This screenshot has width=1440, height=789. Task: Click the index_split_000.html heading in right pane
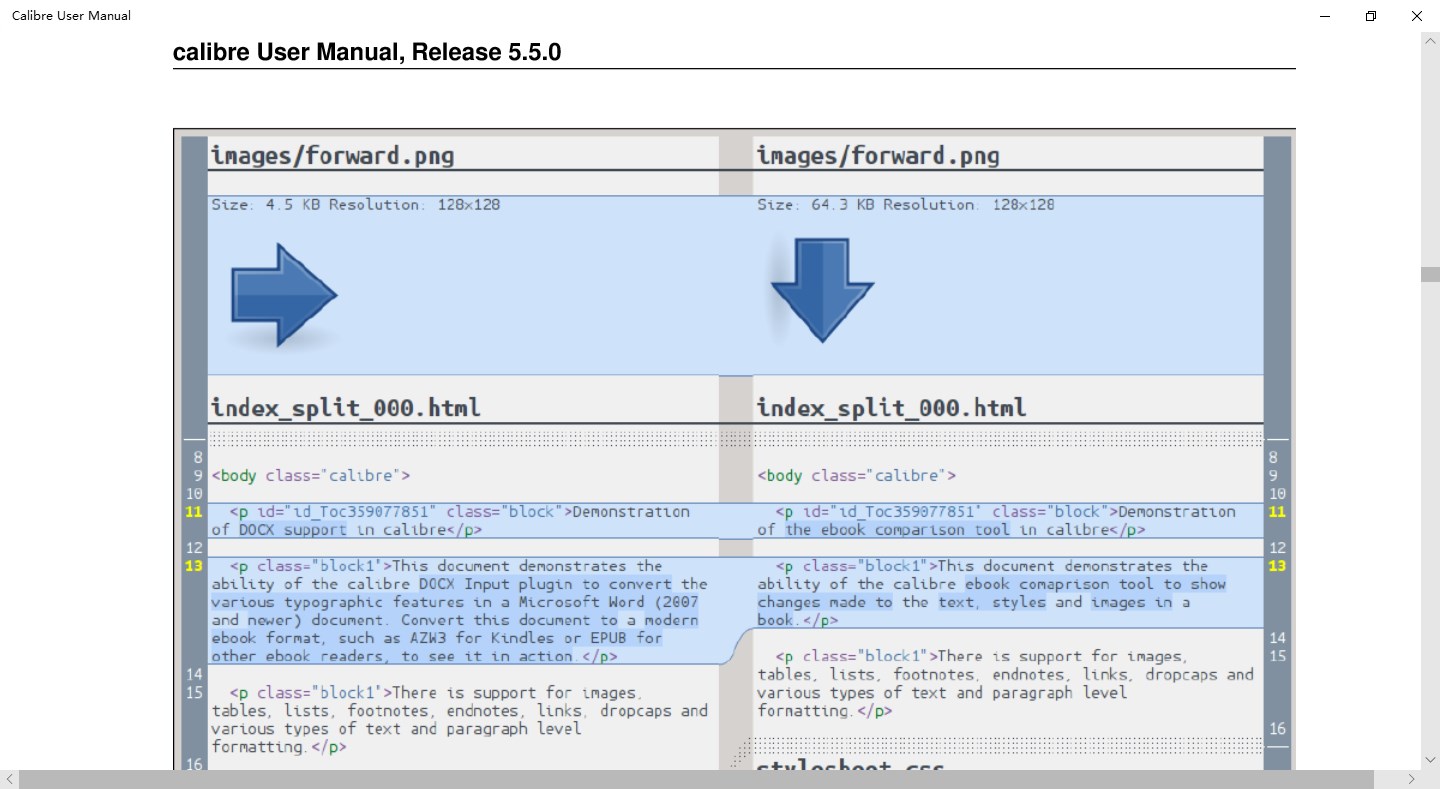[x=890, y=407]
